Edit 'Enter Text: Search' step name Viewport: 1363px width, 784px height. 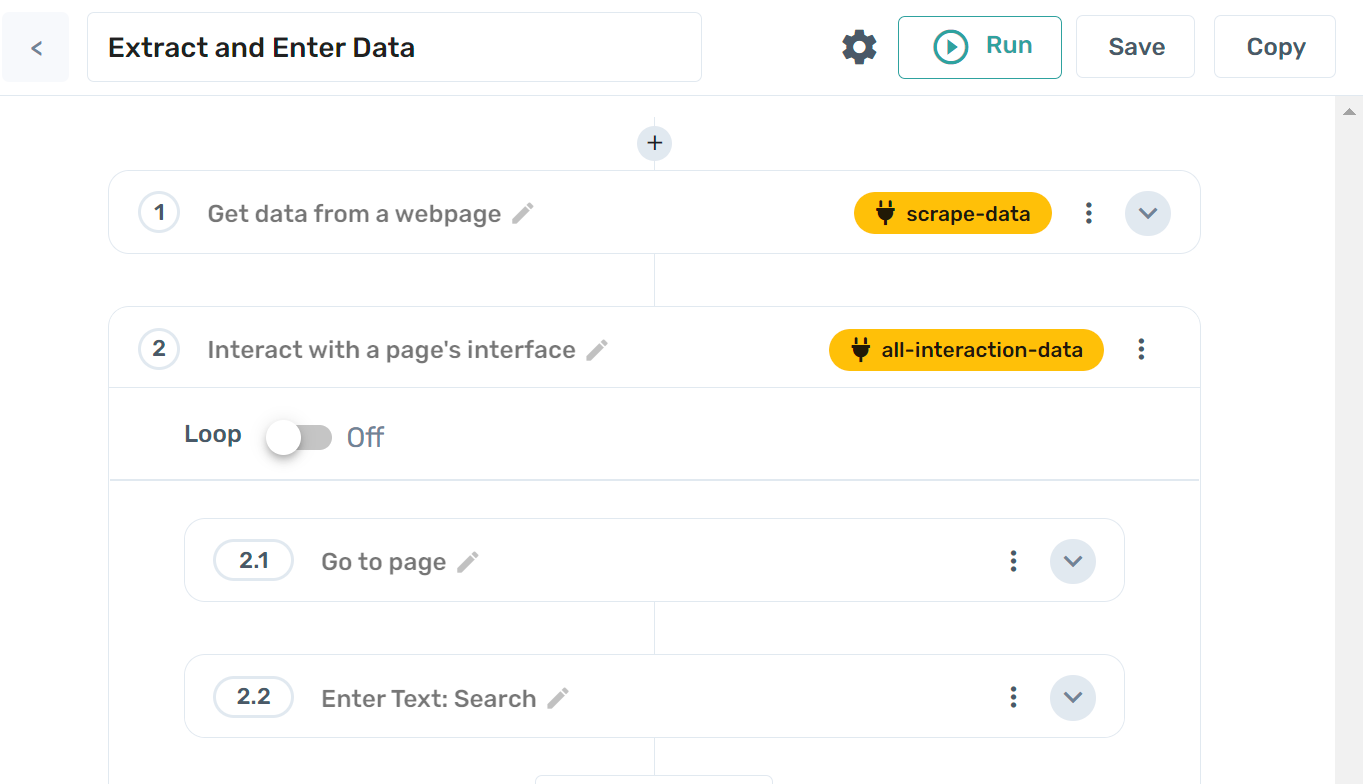(558, 698)
